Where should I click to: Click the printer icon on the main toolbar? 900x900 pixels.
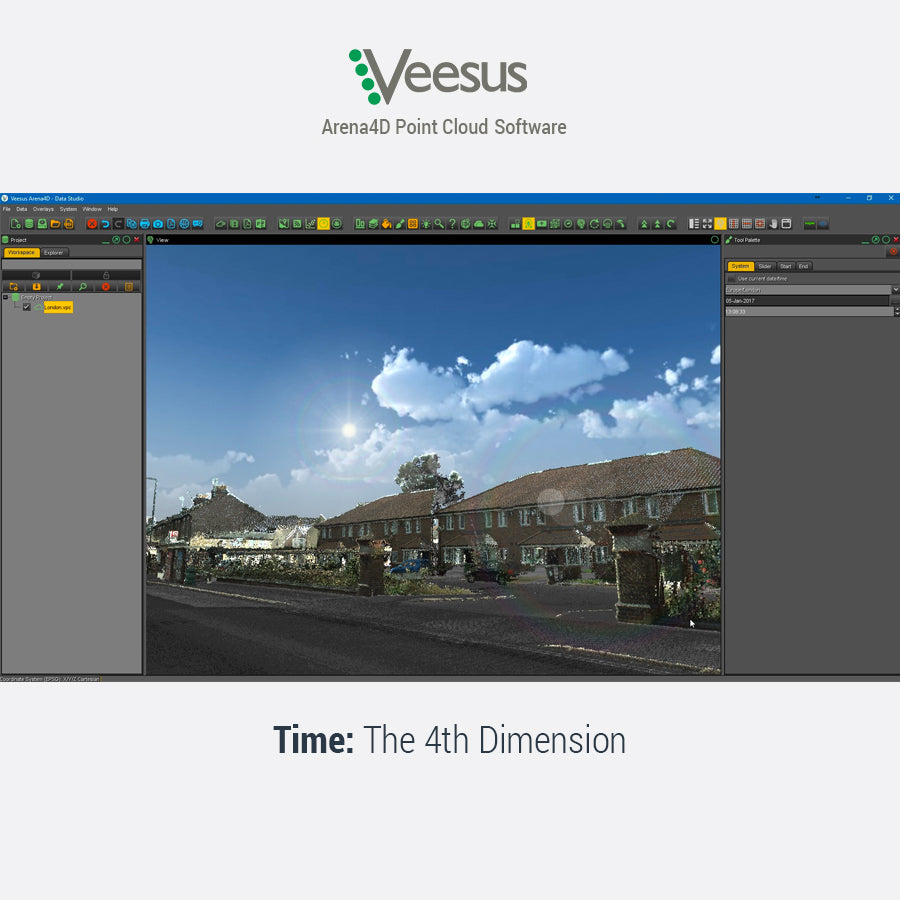[145, 224]
